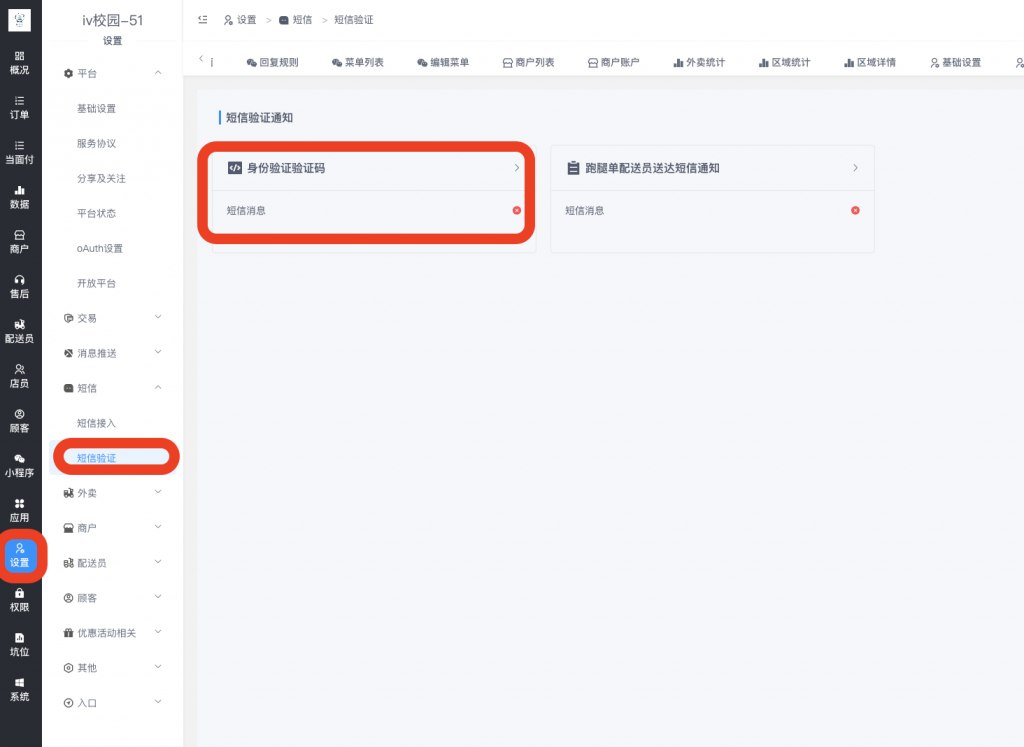Open the 设置 settings sidebar icon
This screenshot has width=1024, height=747.
[20, 557]
